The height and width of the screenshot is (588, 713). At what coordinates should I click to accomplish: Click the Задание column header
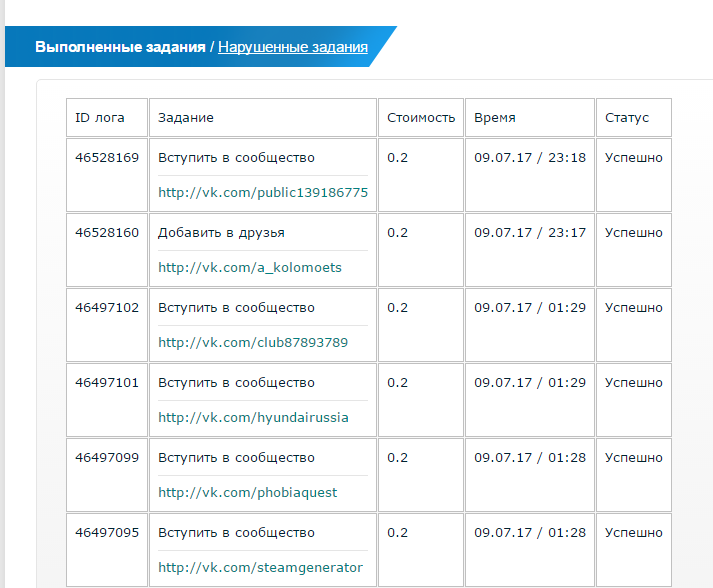point(263,117)
